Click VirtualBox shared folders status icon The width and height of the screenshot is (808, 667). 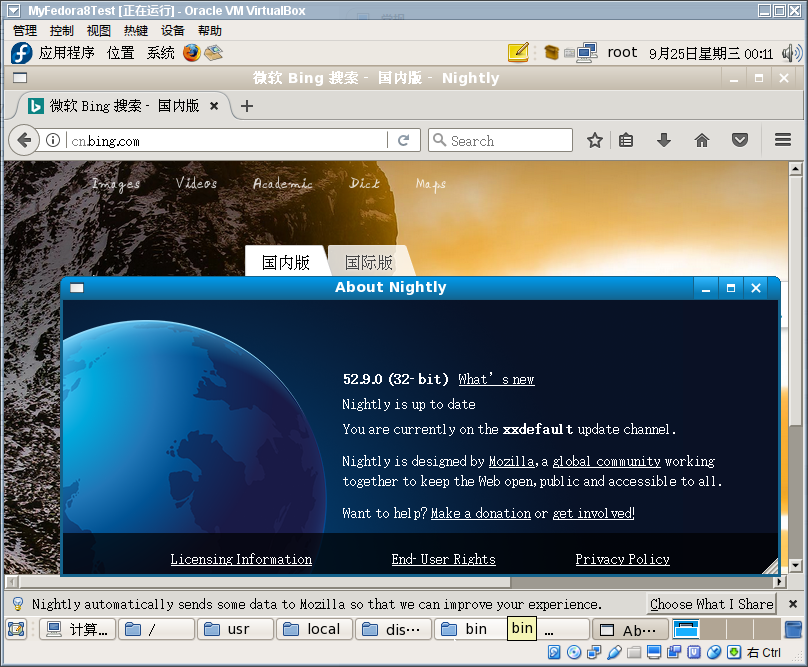coord(634,653)
